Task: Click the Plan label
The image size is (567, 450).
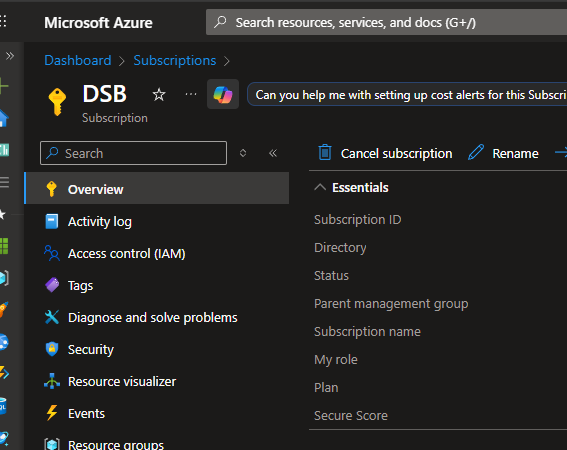Action: (326, 388)
